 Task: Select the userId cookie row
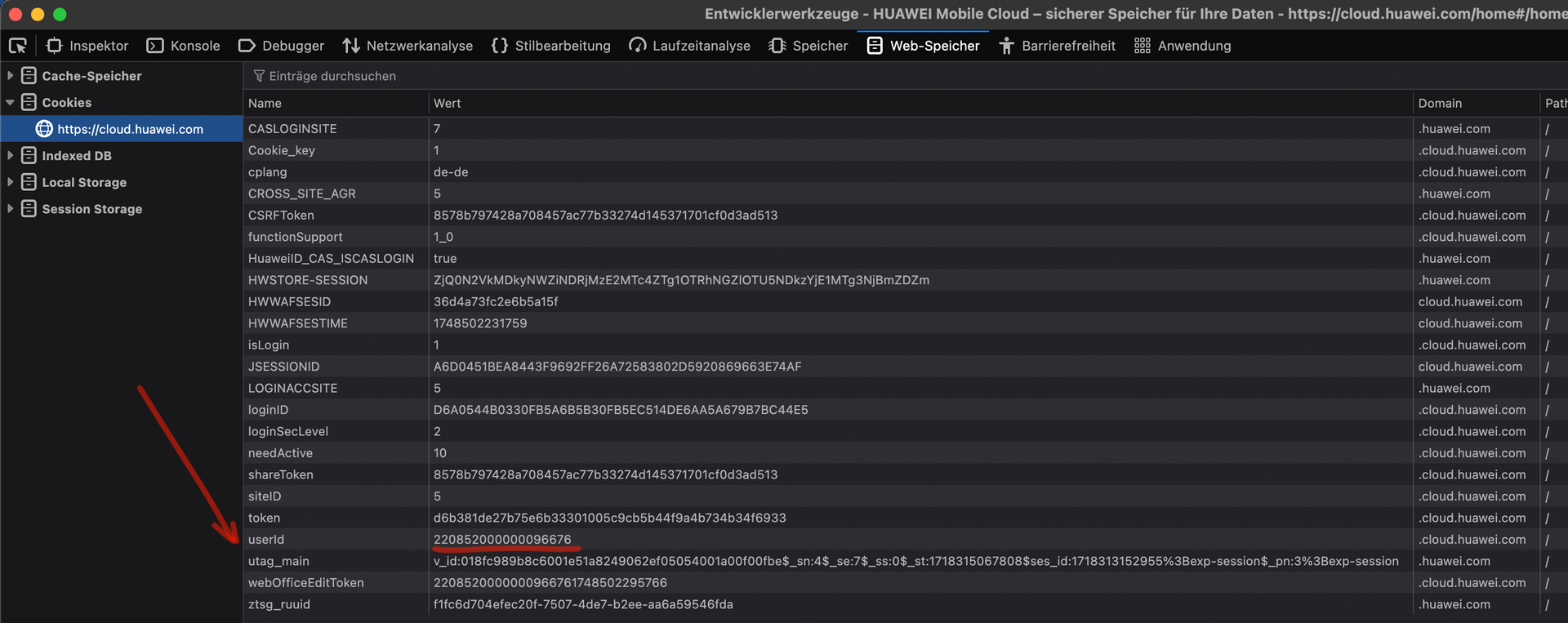point(266,540)
